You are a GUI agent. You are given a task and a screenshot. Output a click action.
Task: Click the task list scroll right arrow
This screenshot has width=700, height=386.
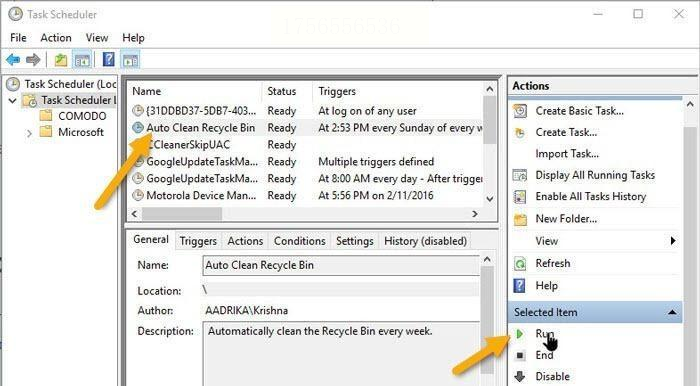pos(475,214)
